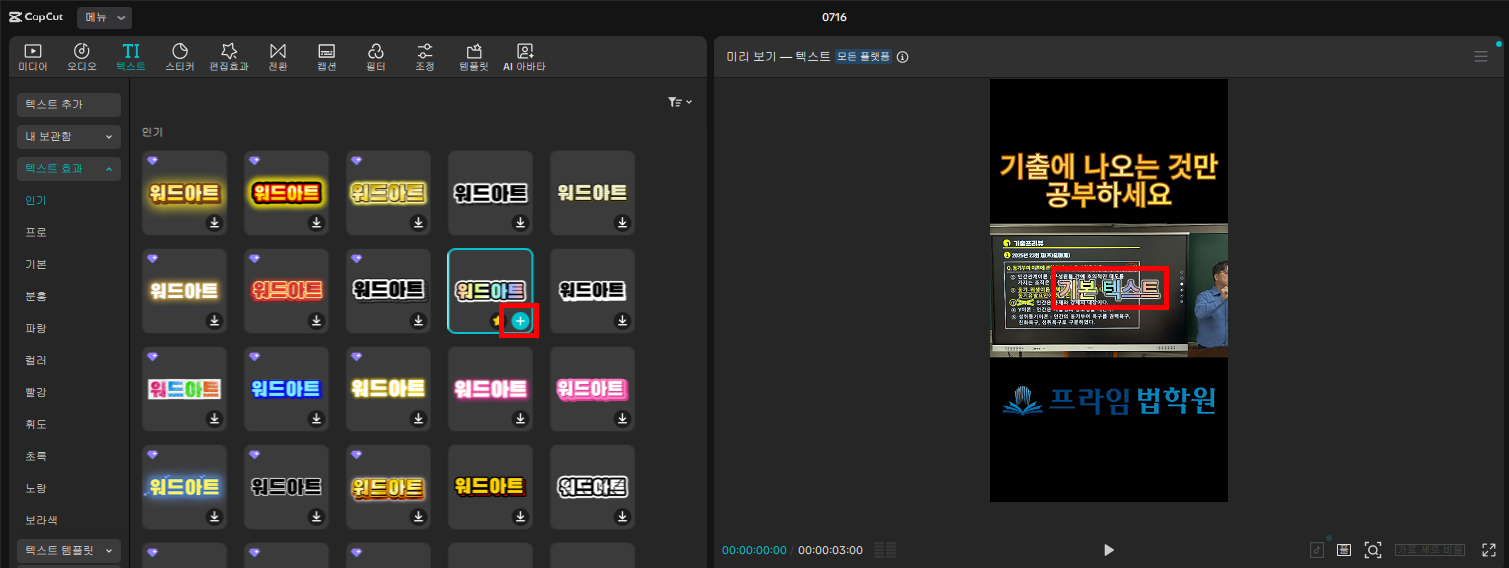
Task: Open the filter sort dropdown
Action: tap(680, 102)
